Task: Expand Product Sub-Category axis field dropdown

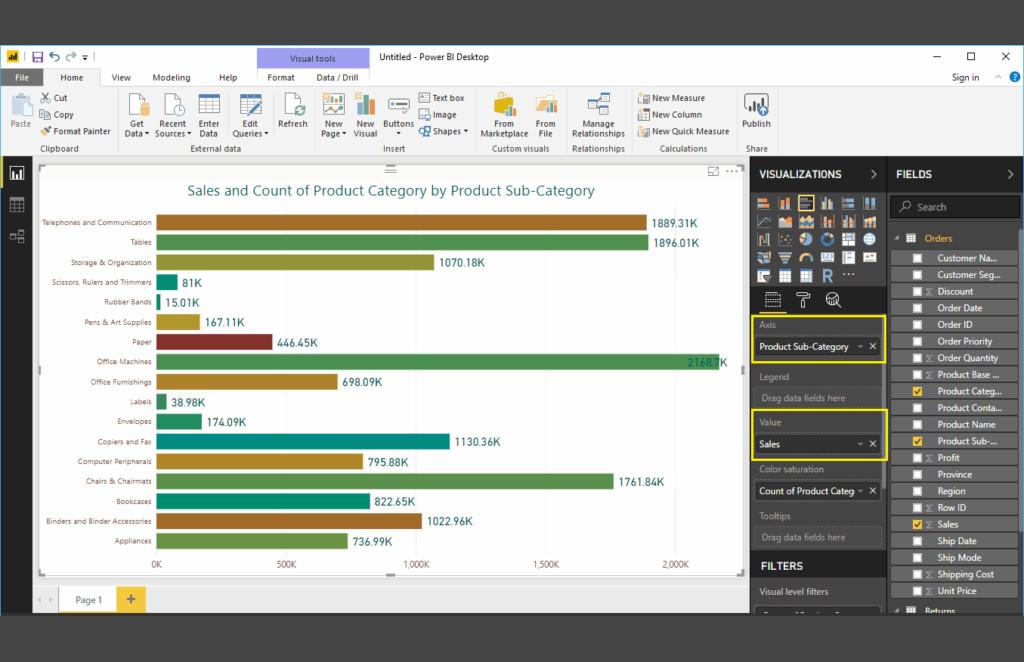Action: [x=860, y=347]
